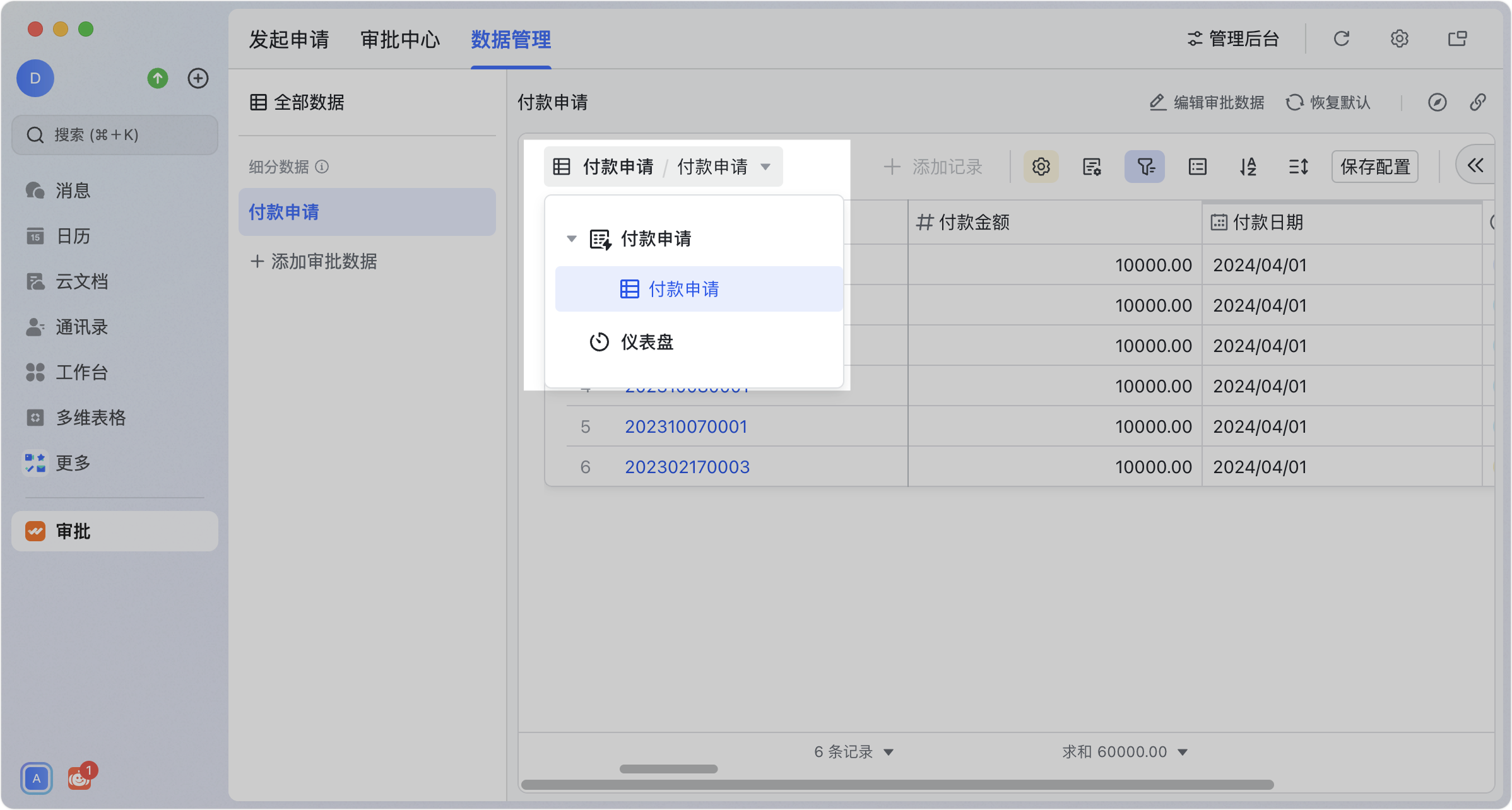
Task: Select 付款申请 under 细分数据
Action: [x=367, y=212]
